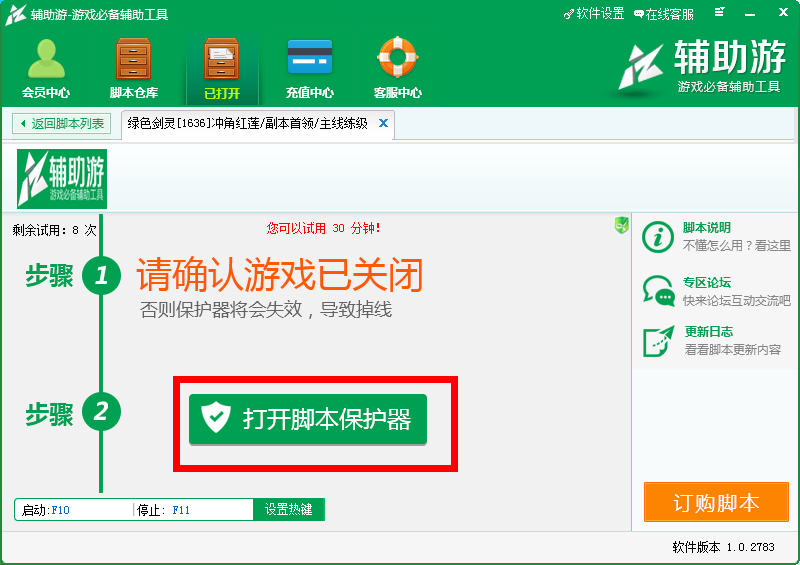Click 剩余试用: 8 次 text

pos(54,230)
